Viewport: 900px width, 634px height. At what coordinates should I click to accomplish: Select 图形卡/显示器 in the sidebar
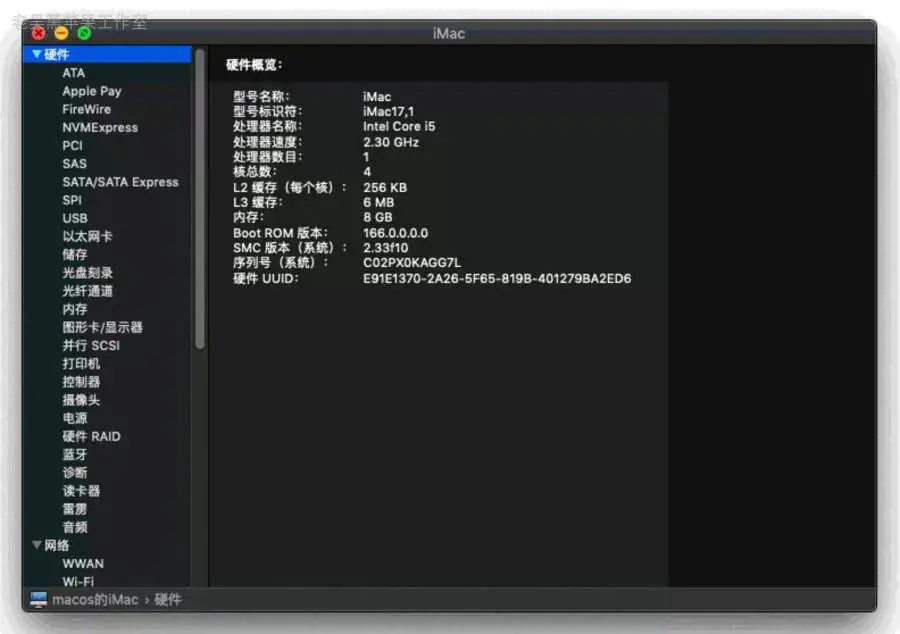coord(102,327)
